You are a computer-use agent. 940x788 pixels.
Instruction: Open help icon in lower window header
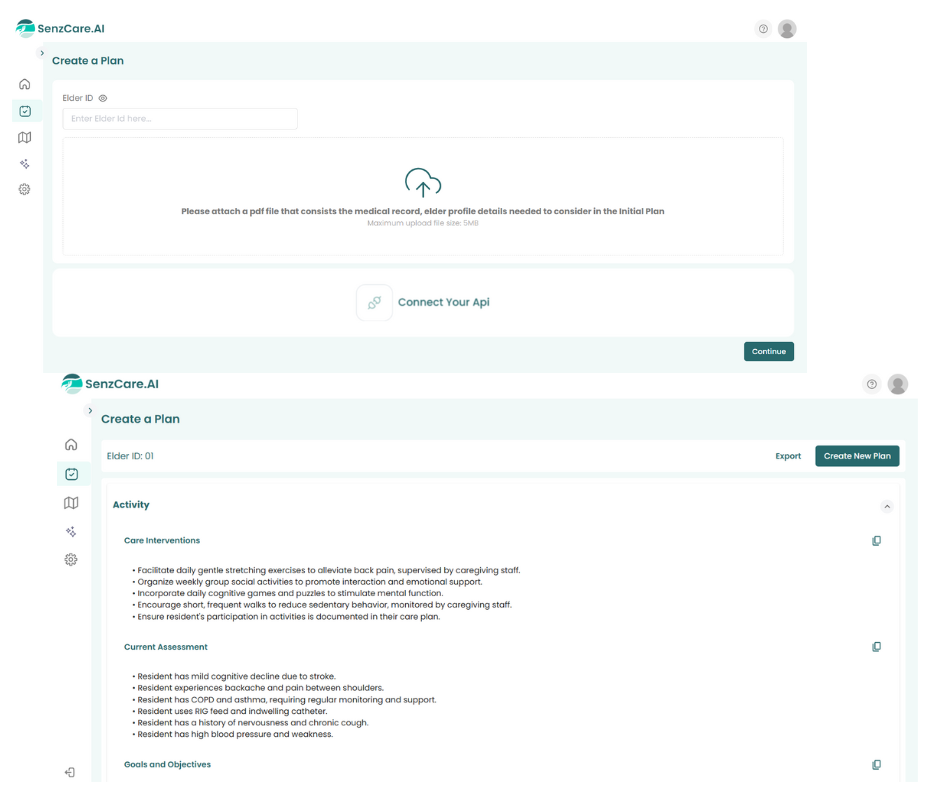[x=872, y=384]
